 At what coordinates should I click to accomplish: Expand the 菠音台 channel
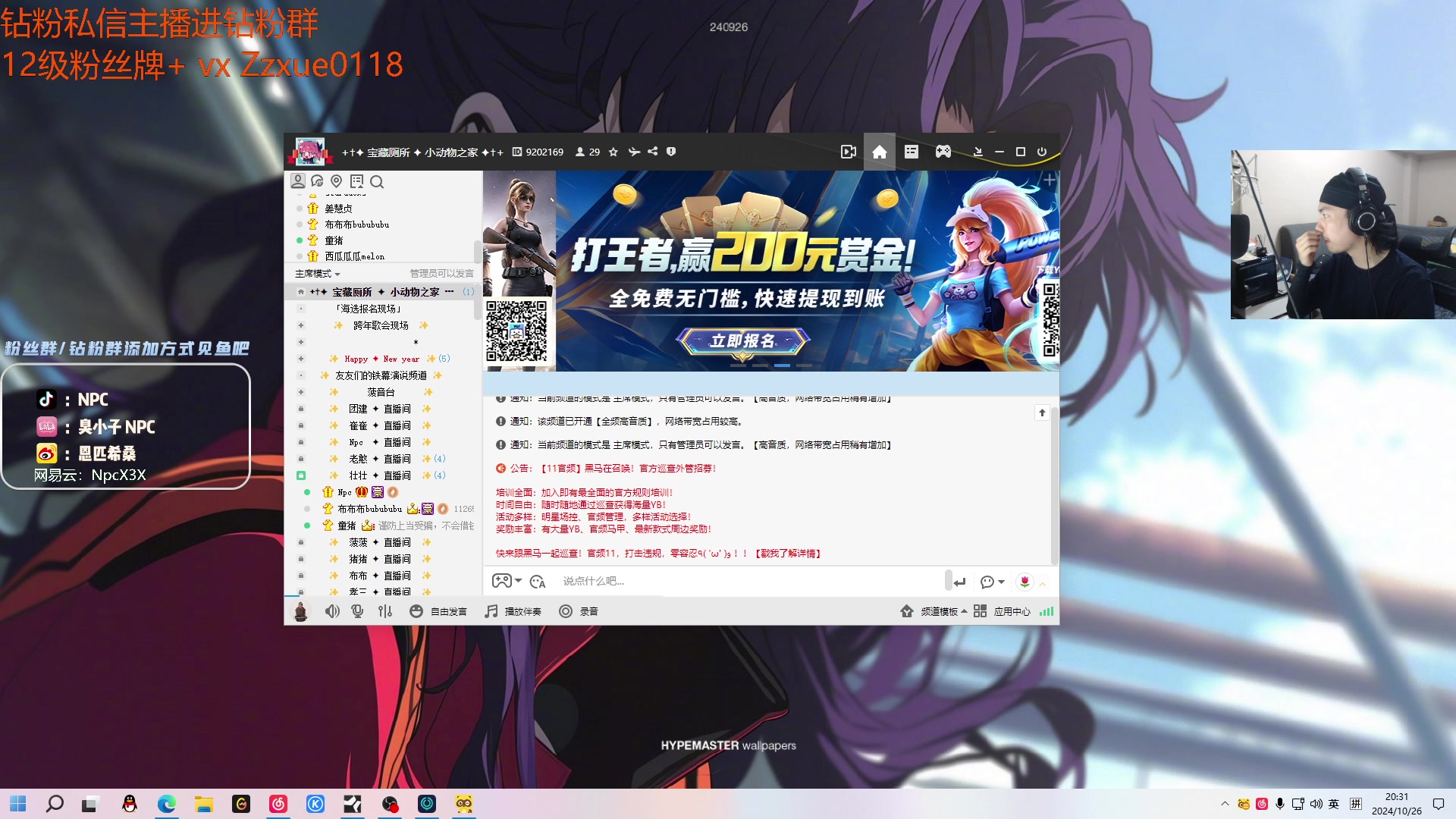pyautogui.click(x=301, y=392)
